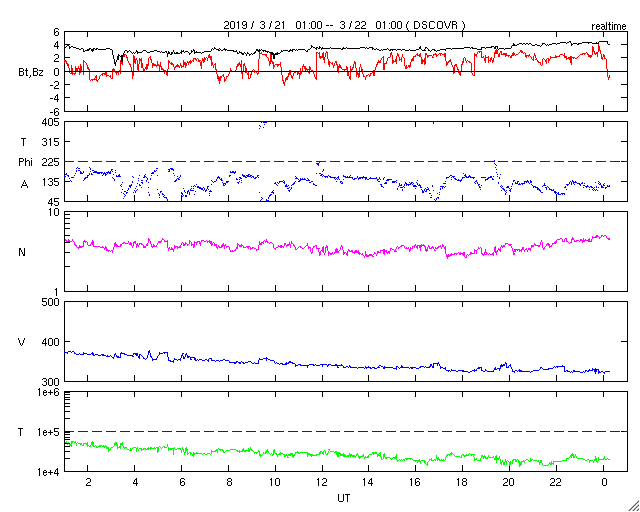Click the '22' hour label on the UT axis
Screen dimensions: 640x512
(x=556, y=483)
